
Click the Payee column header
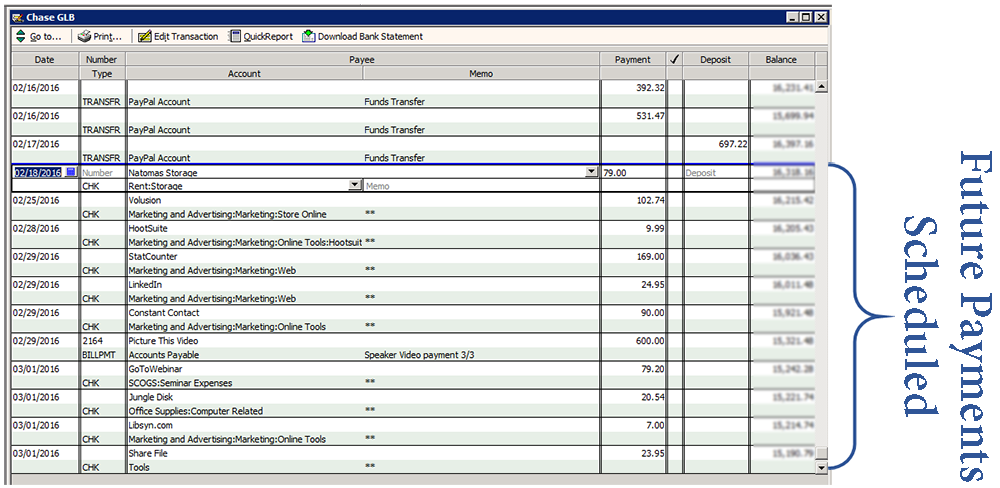(x=362, y=59)
